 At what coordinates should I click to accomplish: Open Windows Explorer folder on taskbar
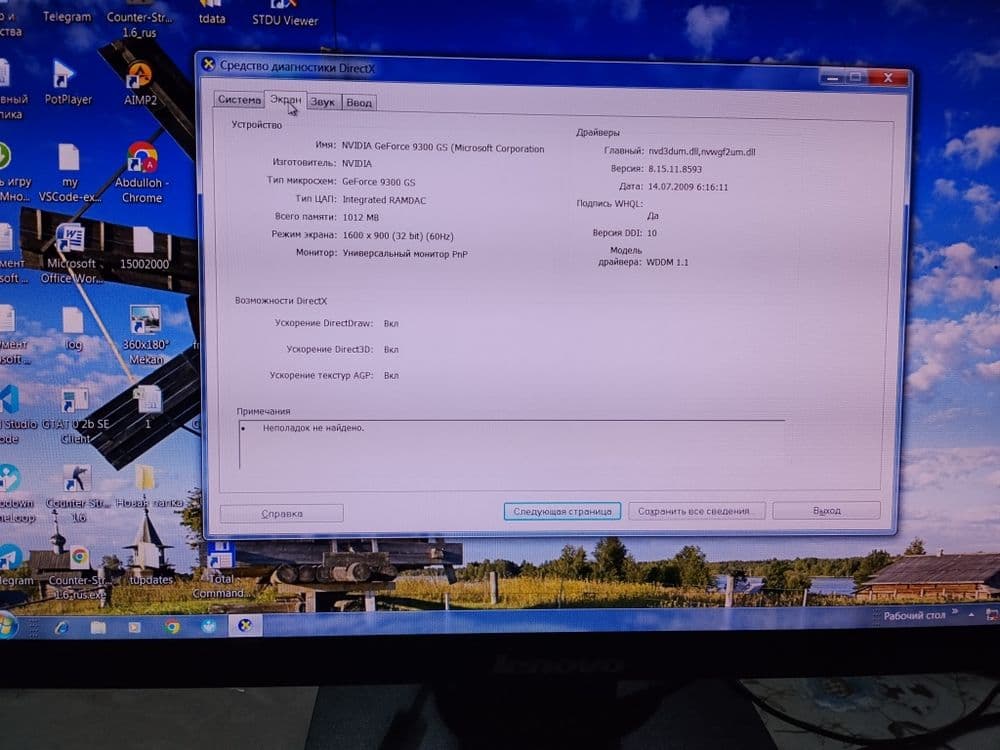pyautogui.click(x=98, y=627)
